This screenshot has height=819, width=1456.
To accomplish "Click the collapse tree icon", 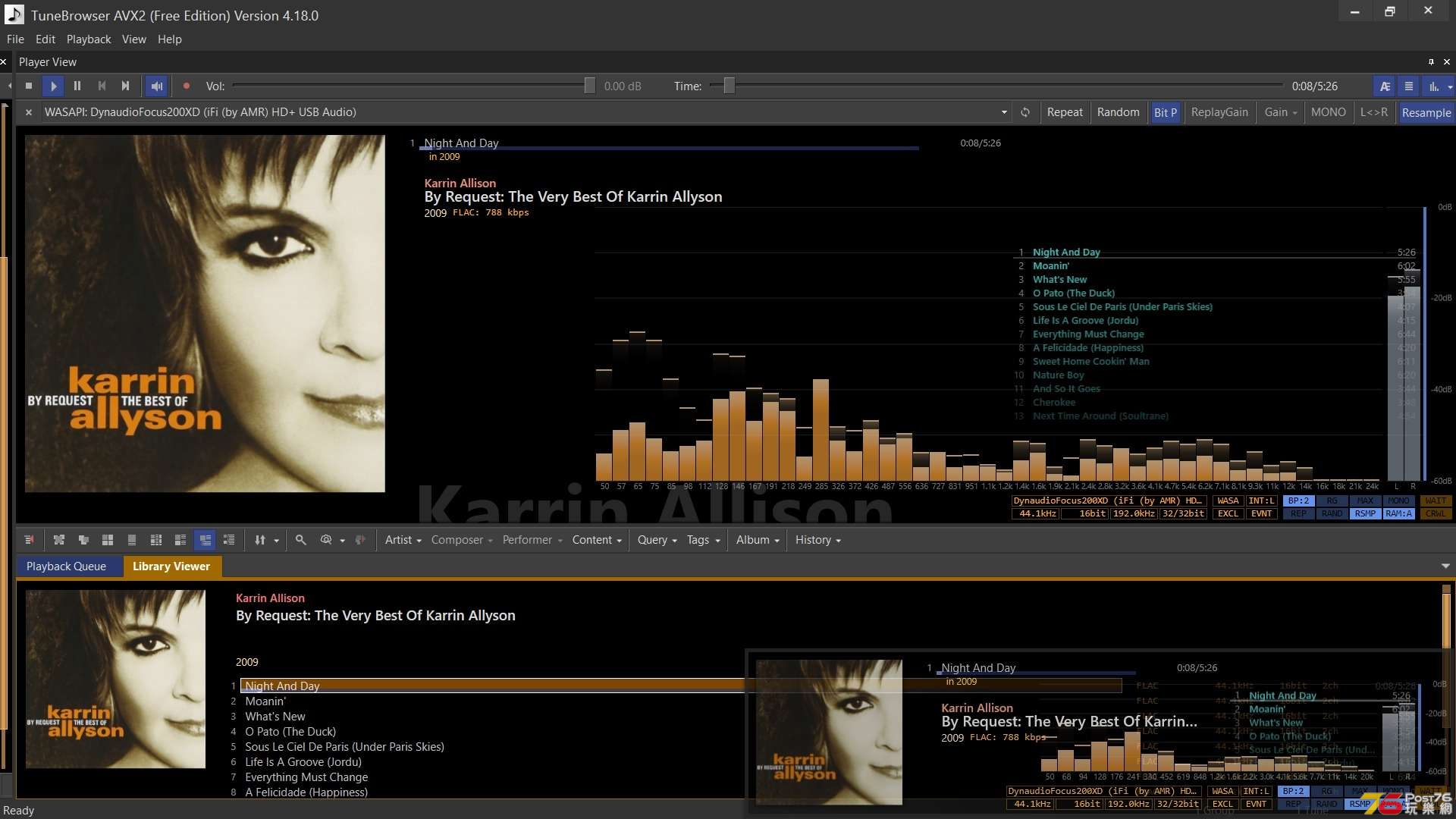I will click(x=83, y=540).
